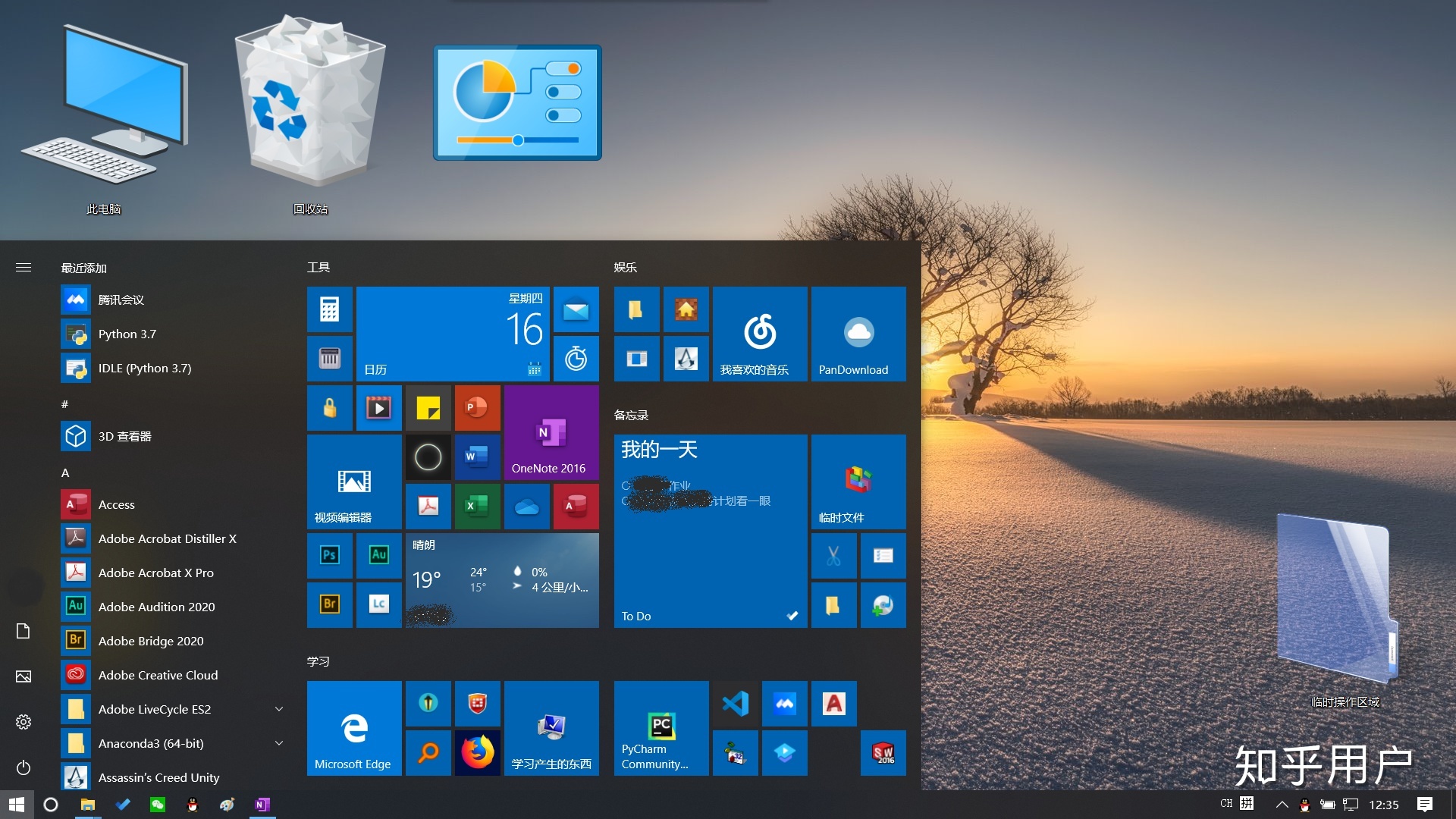Select the 回收站 Recycle Bin desktop icon
This screenshot has width=1456, height=819.
[310, 114]
